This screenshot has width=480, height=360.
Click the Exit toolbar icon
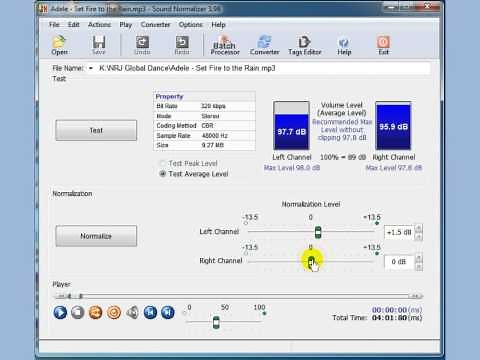(383, 45)
